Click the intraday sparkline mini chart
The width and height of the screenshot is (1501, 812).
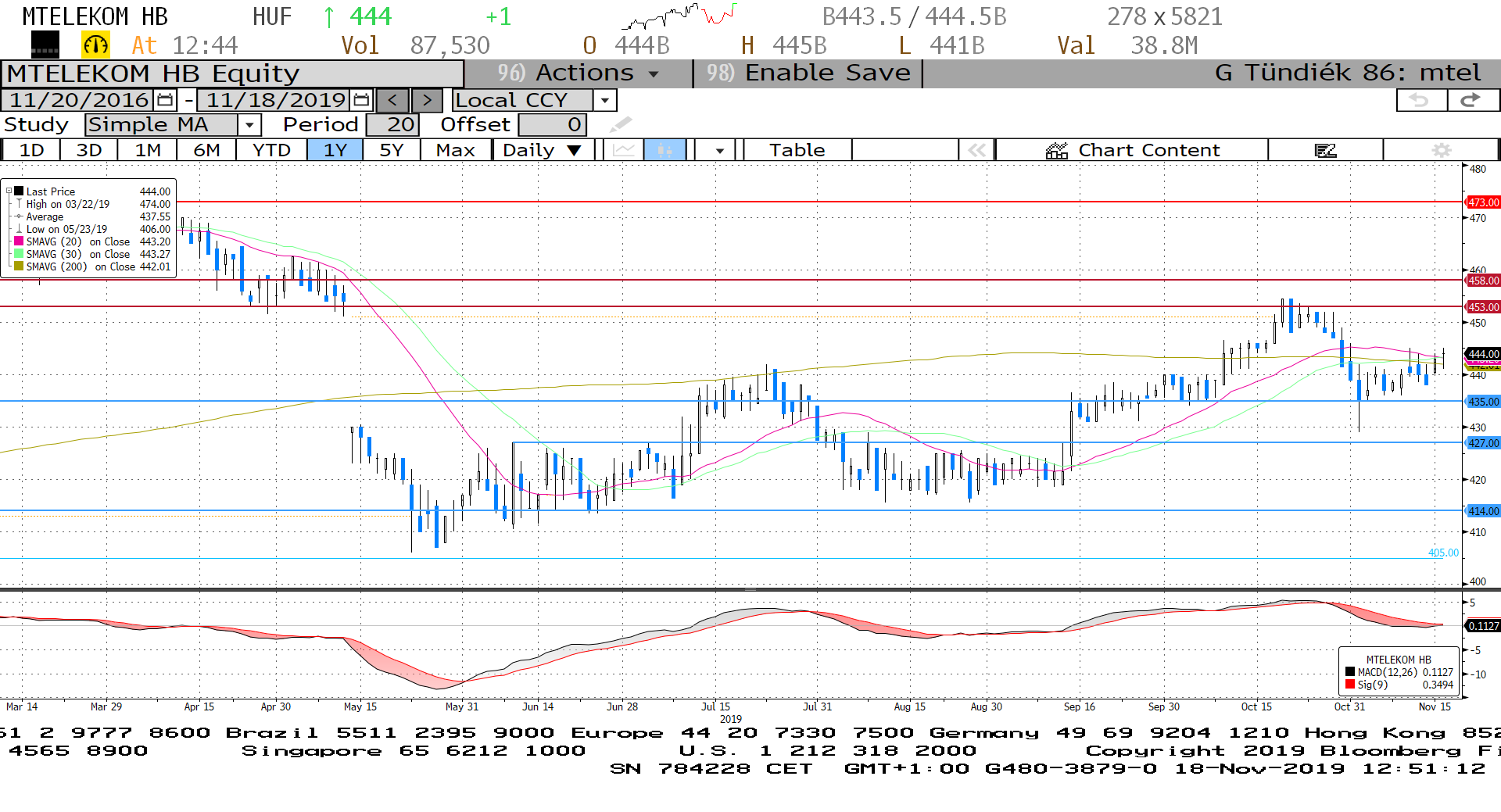679,16
